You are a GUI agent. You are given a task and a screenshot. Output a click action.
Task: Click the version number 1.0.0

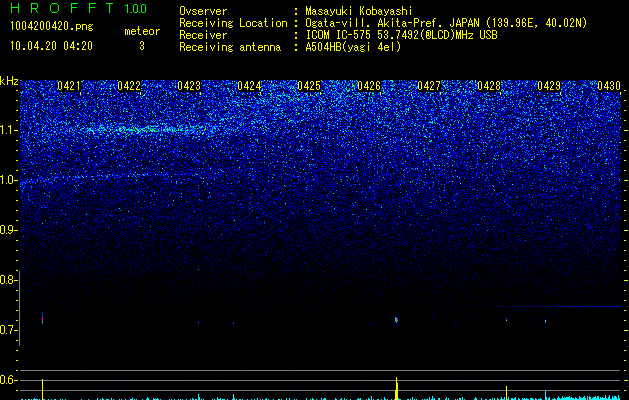tap(135, 8)
